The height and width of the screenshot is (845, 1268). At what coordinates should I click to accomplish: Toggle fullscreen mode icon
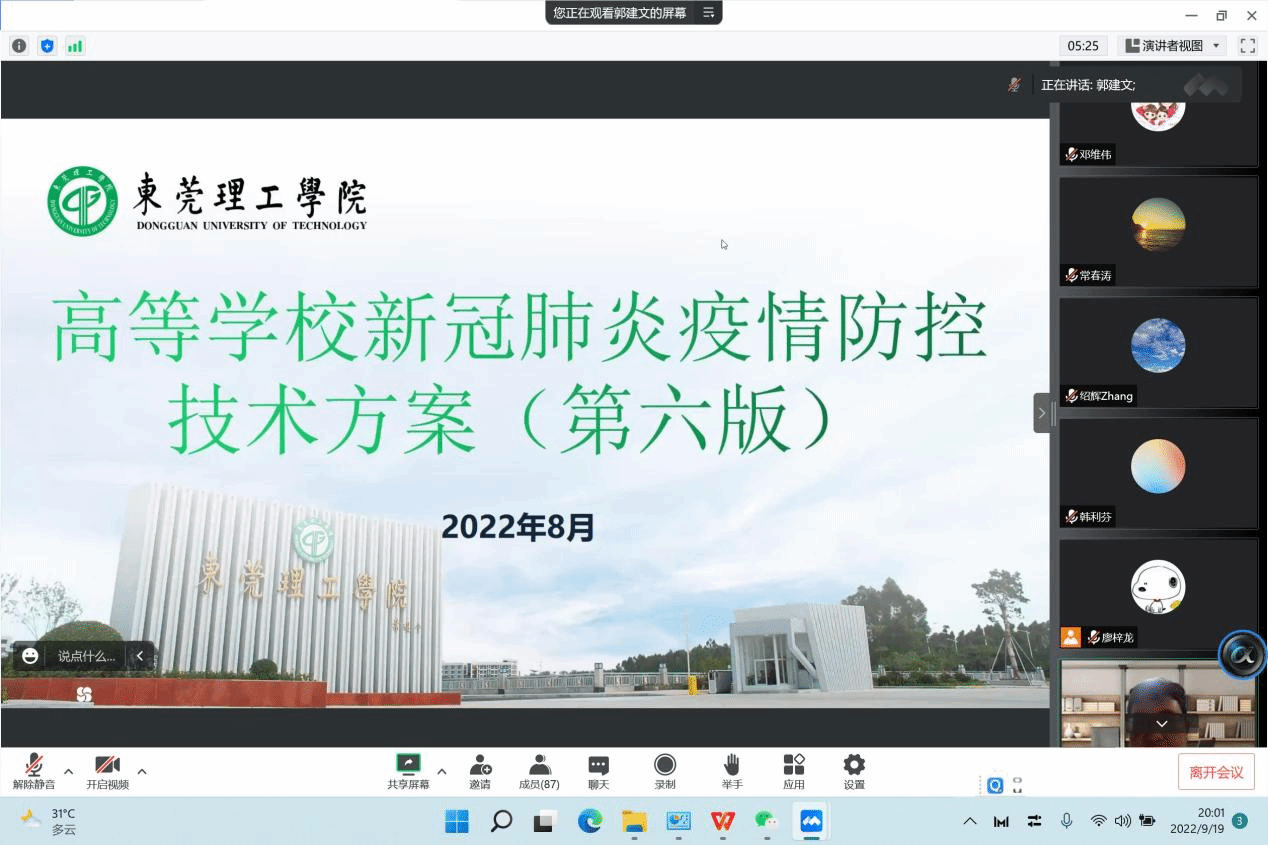point(1247,46)
